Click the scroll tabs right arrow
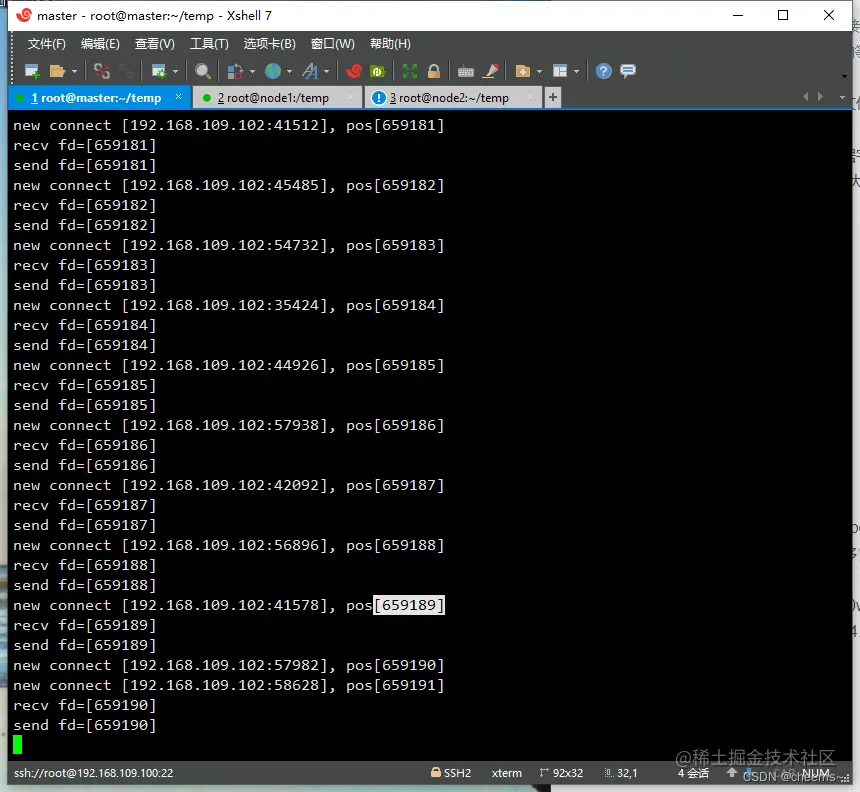Screen dimensions: 860x792 pyautogui.click(x=821, y=97)
